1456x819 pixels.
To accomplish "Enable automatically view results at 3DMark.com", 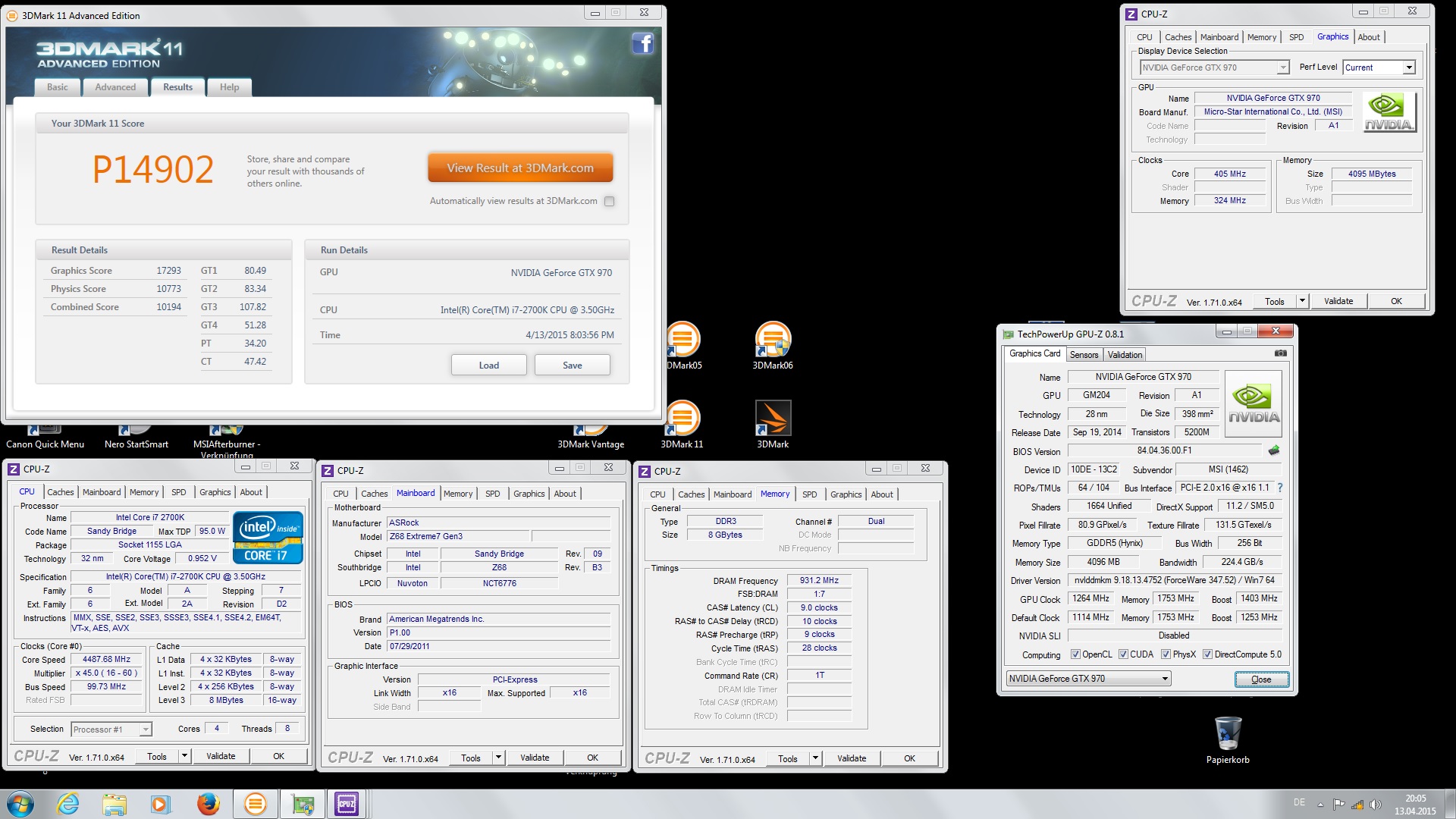I will click(609, 201).
